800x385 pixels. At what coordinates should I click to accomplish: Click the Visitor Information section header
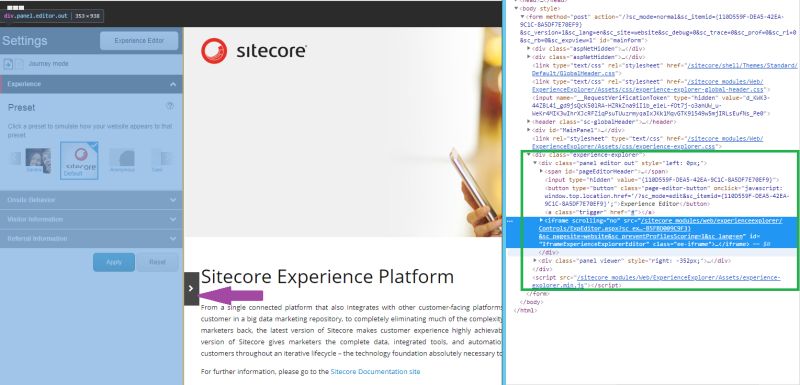pyautogui.click(x=91, y=220)
